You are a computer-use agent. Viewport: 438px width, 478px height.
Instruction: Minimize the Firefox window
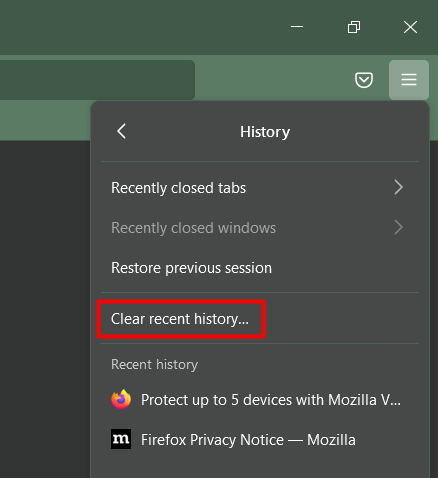pyautogui.click(x=297, y=27)
